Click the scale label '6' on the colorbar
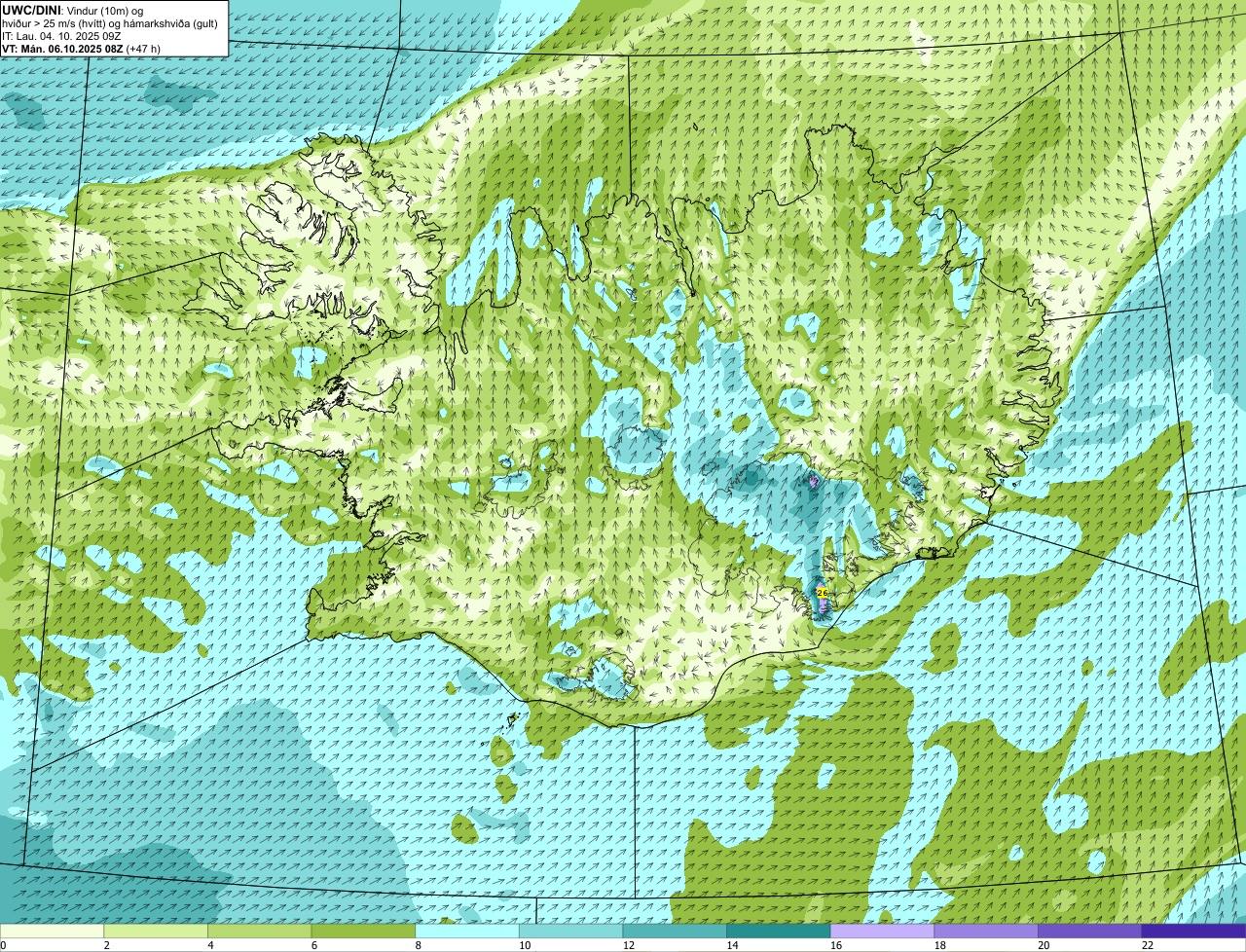The width and height of the screenshot is (1246, 952). coord(314,945)
